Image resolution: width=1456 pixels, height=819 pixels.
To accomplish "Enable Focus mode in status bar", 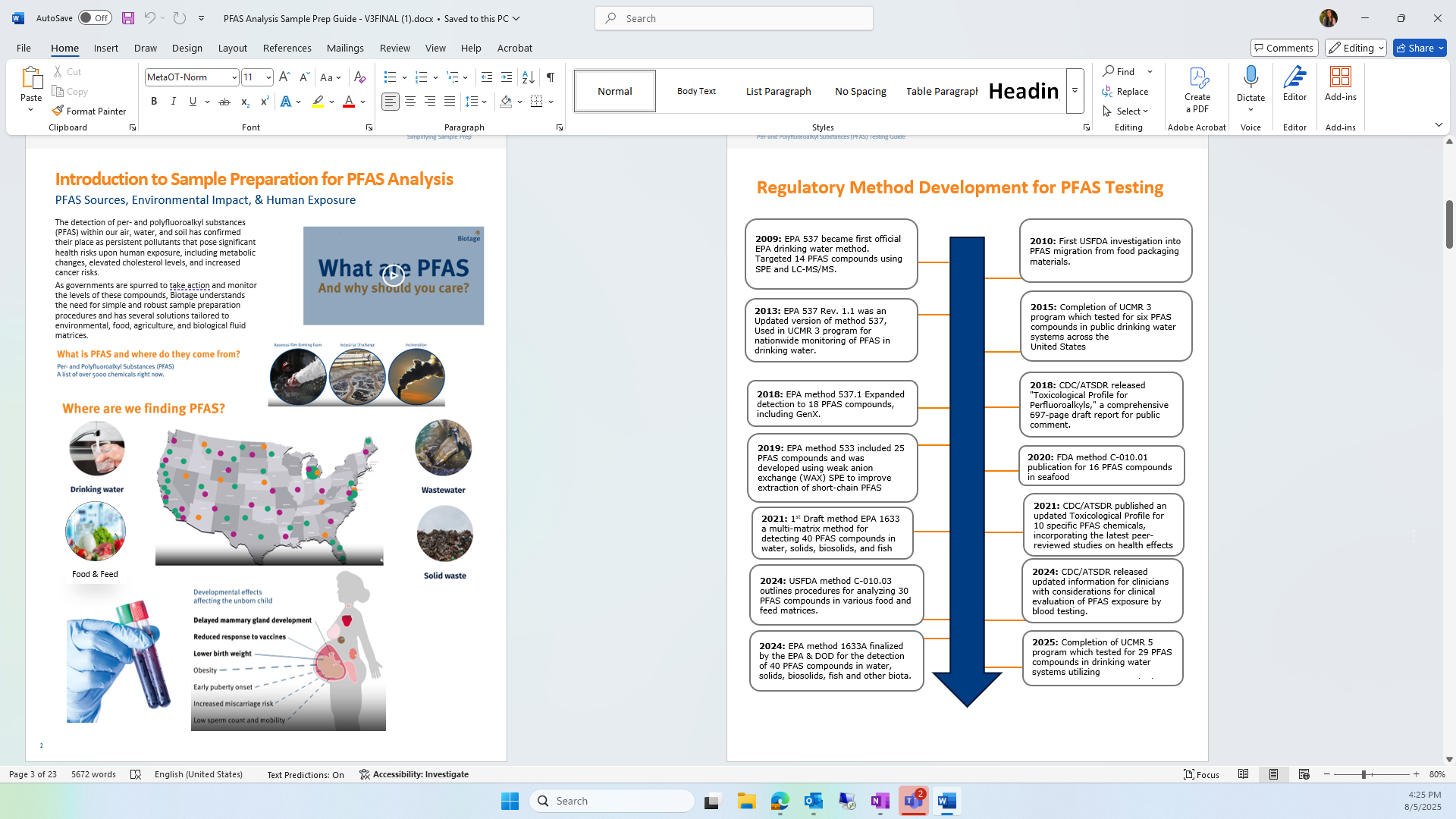I will [x=1201, y=774].
